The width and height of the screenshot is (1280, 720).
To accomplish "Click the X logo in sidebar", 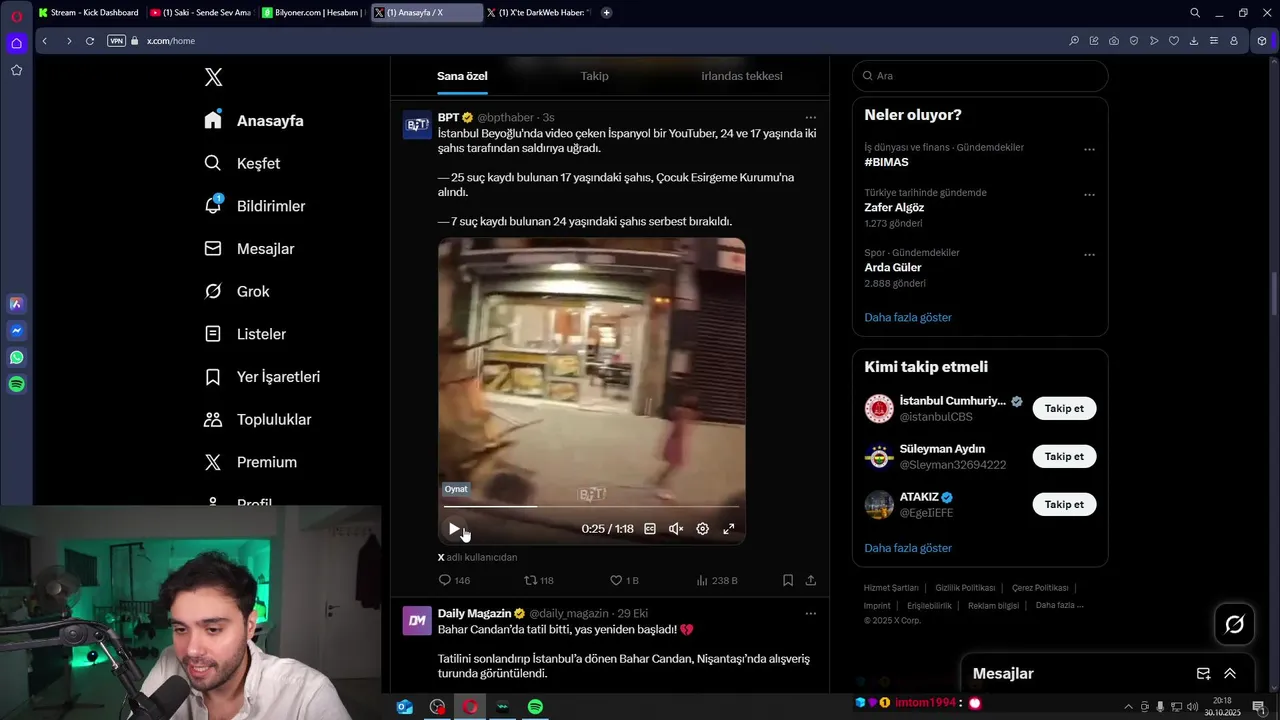I will point(213,77).
